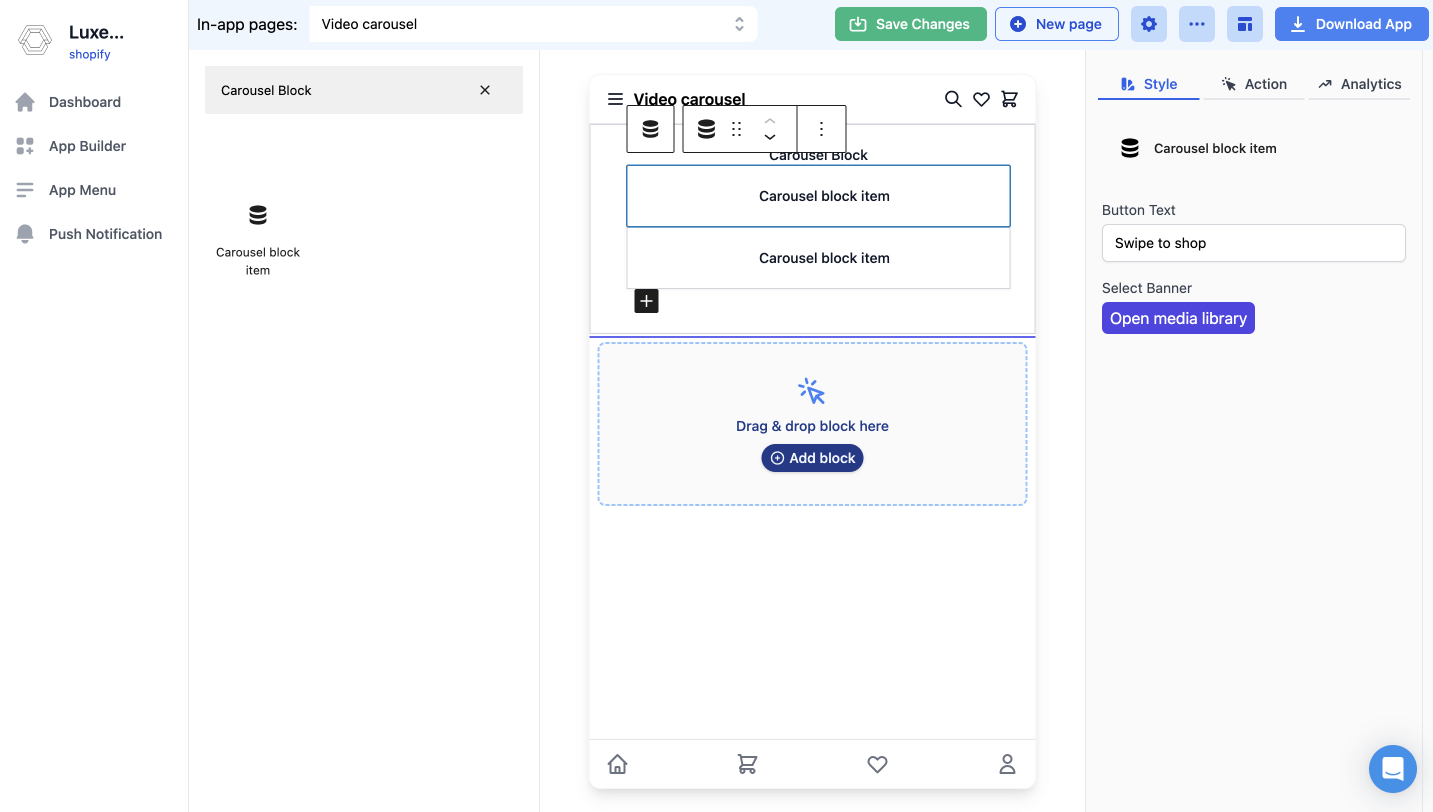The image size is (1433, 812).
Task: Click the drag handle in block toolbar
Action: click(737, 129)
